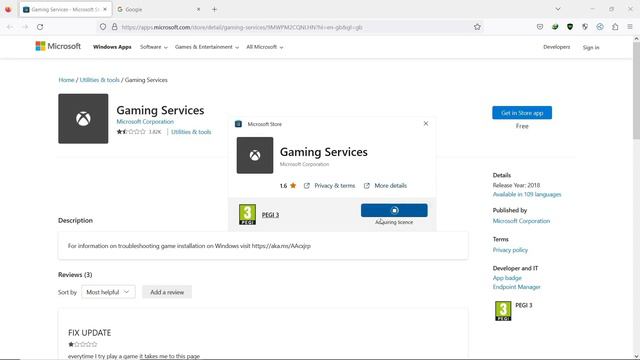Click Get in Store app button

click(522, 113)
